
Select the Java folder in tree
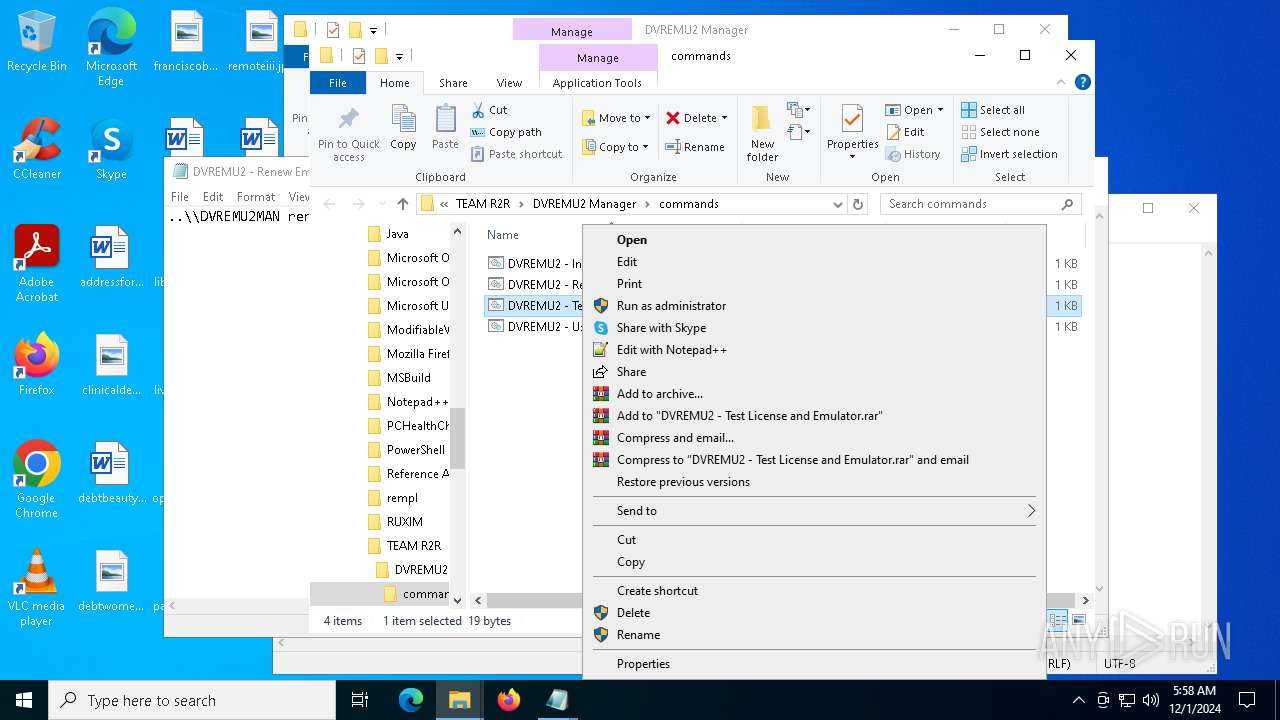(398, 234)
